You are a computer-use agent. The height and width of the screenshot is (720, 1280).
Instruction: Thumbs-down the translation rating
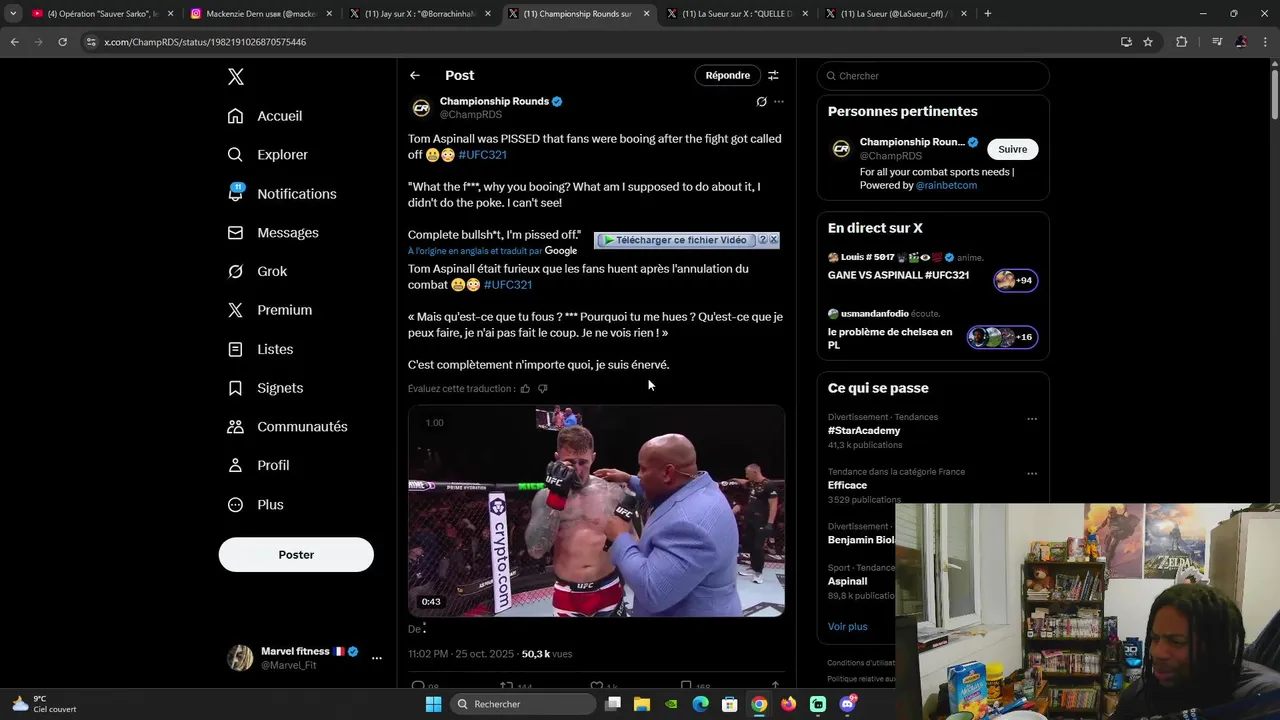pos(543,389)
